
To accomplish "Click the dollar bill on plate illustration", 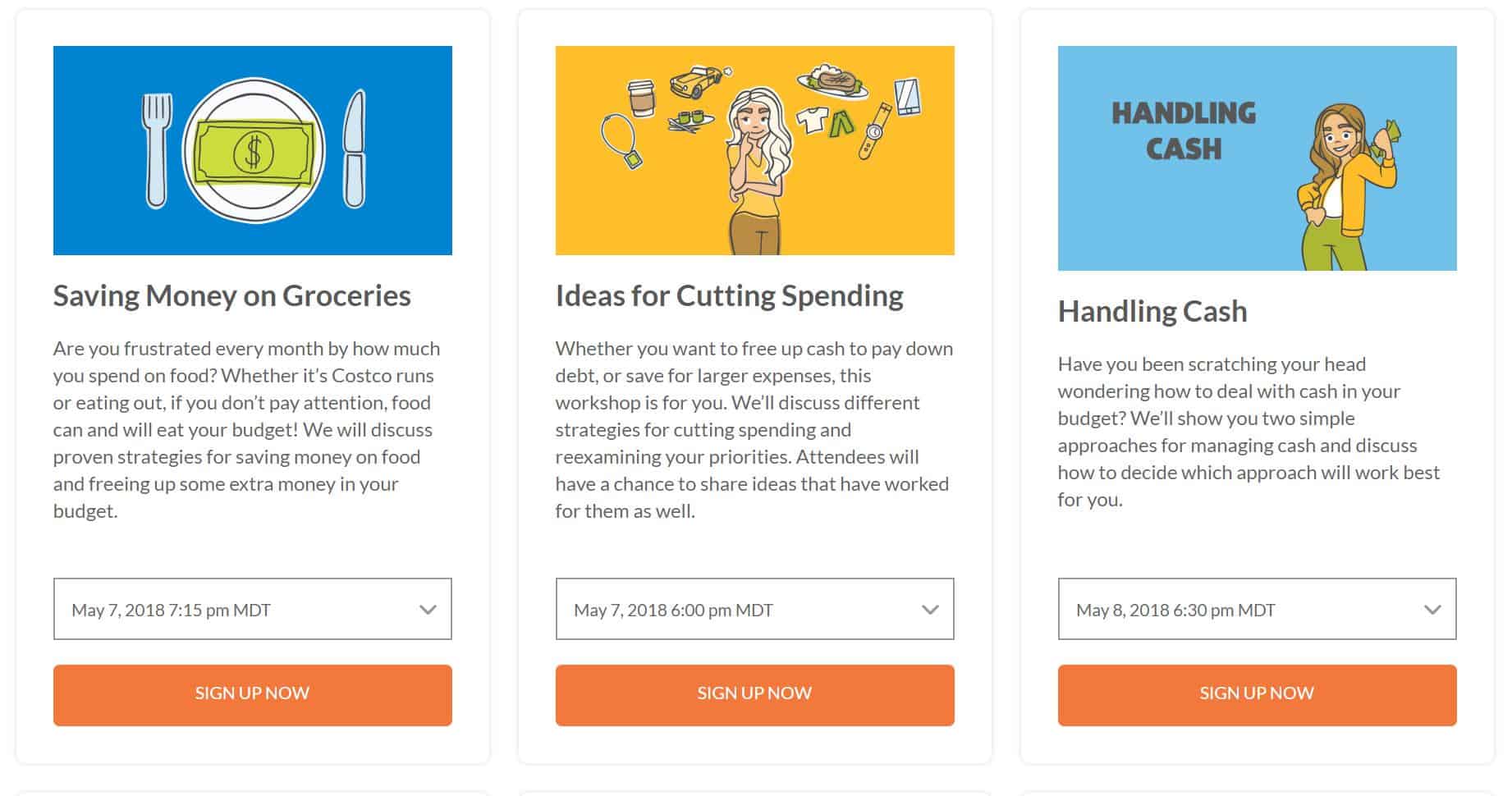I will pyautogui.click(x=254, y=151).
